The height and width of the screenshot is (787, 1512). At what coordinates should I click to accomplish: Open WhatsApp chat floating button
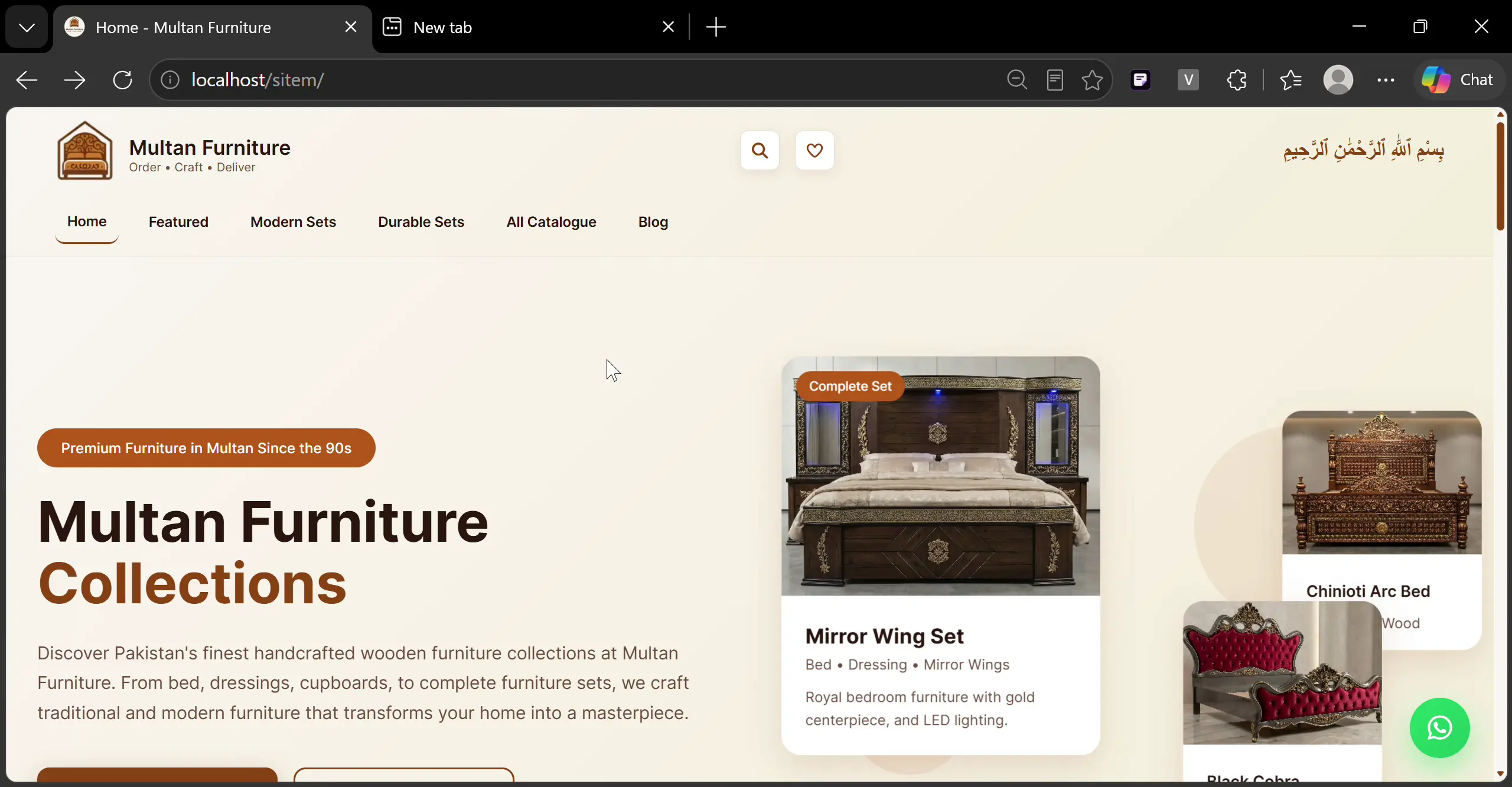click(x=1439, y=728)
